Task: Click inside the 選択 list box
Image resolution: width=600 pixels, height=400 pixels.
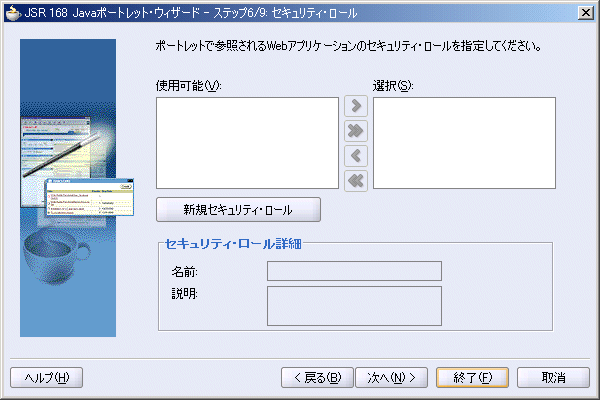Action: pos(464,143)
